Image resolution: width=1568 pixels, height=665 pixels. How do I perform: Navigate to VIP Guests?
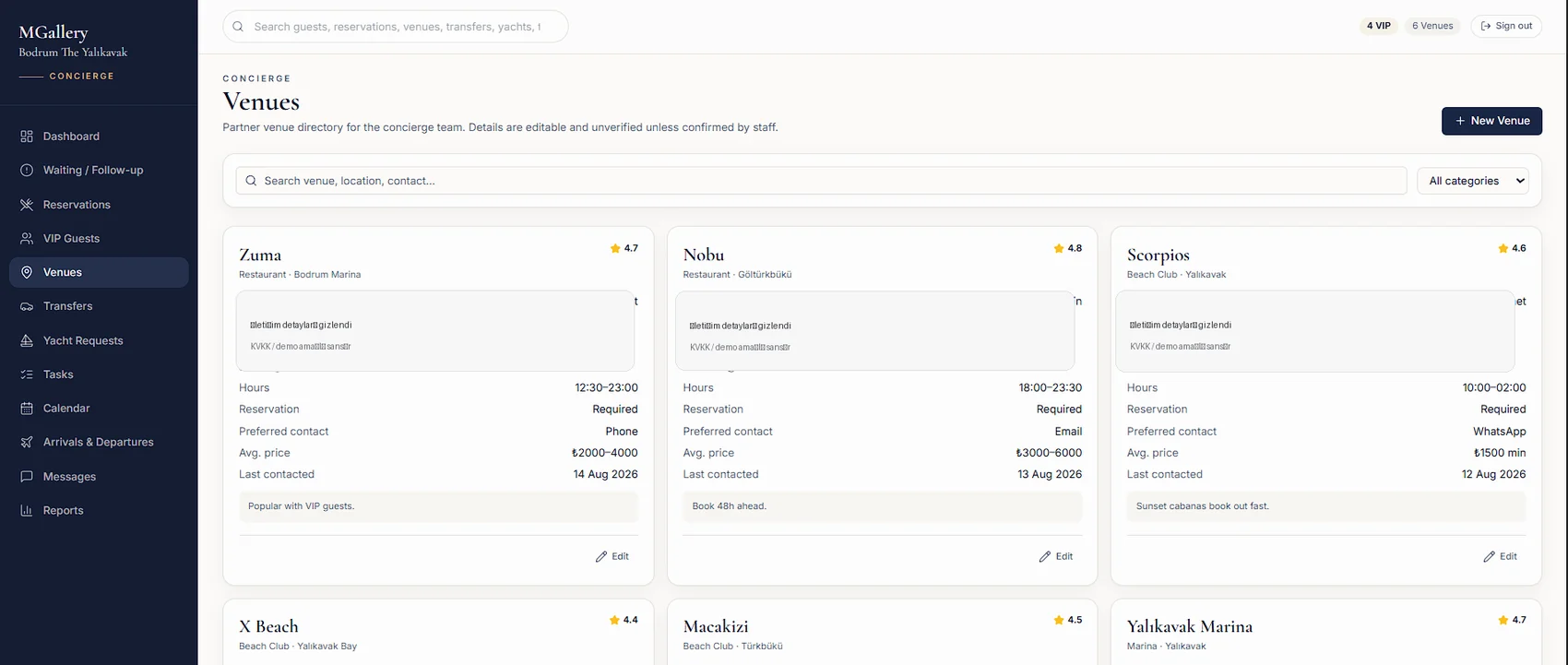[x=99, y=239]
